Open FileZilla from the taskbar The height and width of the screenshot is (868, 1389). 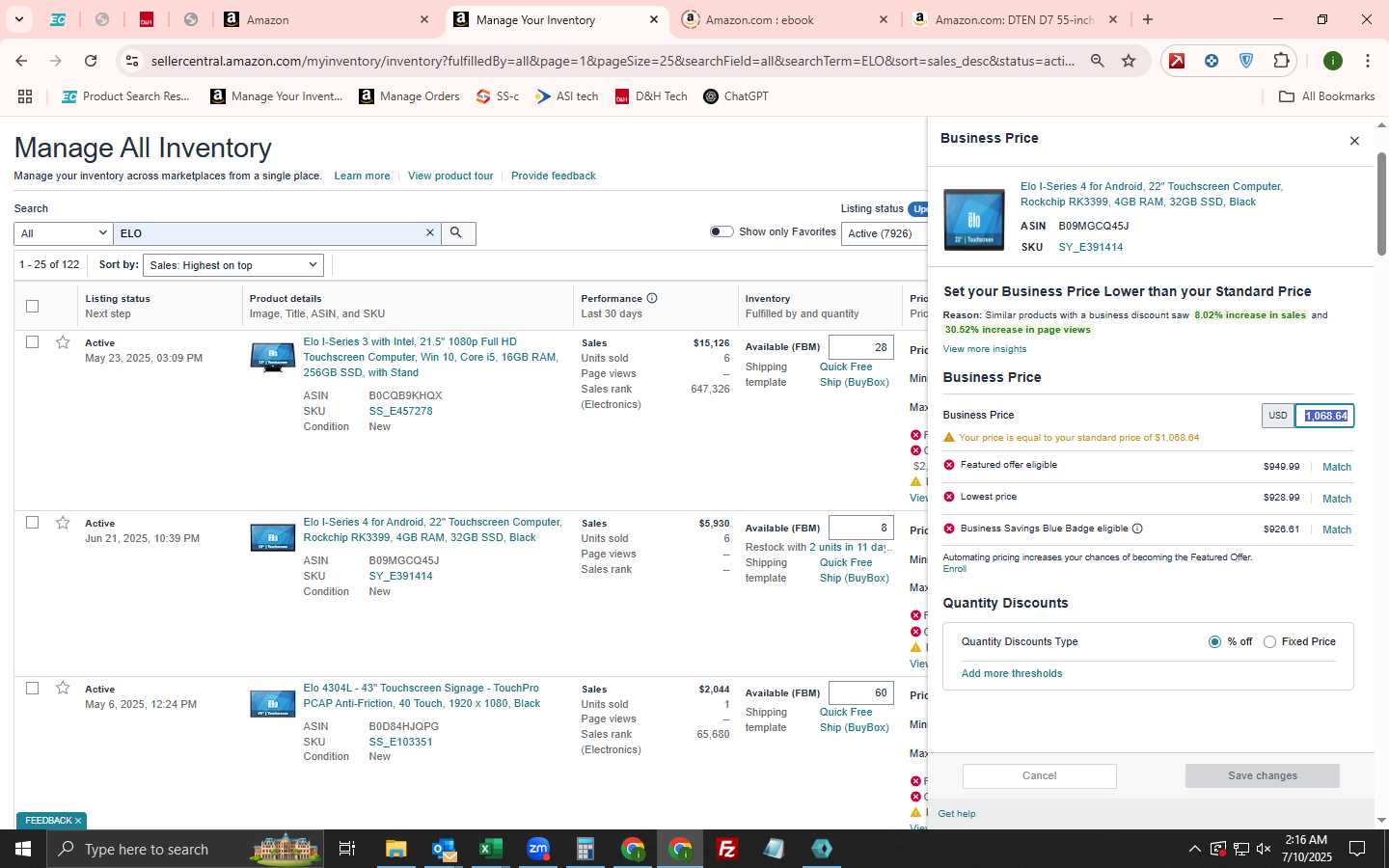(x=727, y=849)
